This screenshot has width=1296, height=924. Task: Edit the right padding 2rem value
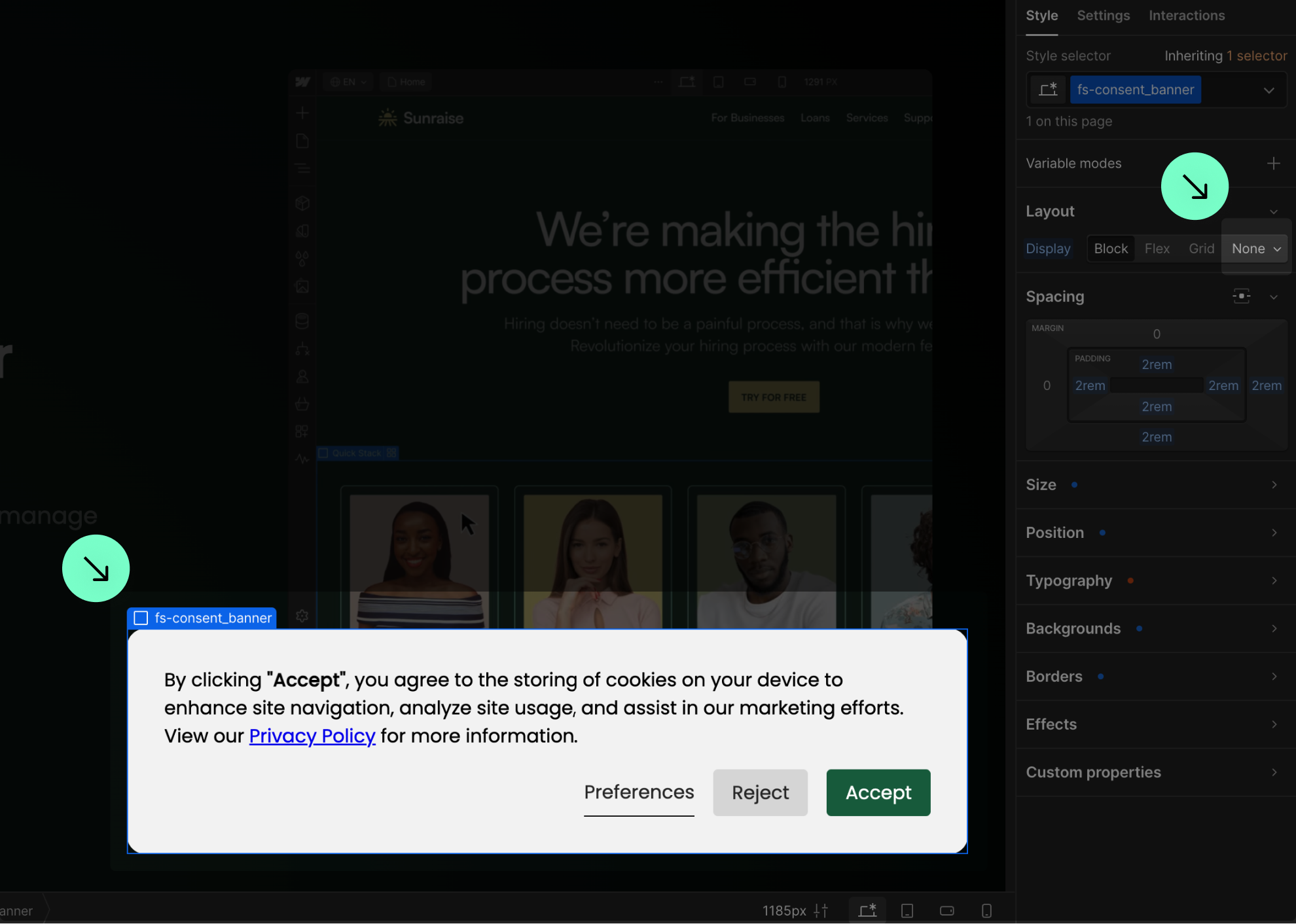click(x=1223, y=385)
